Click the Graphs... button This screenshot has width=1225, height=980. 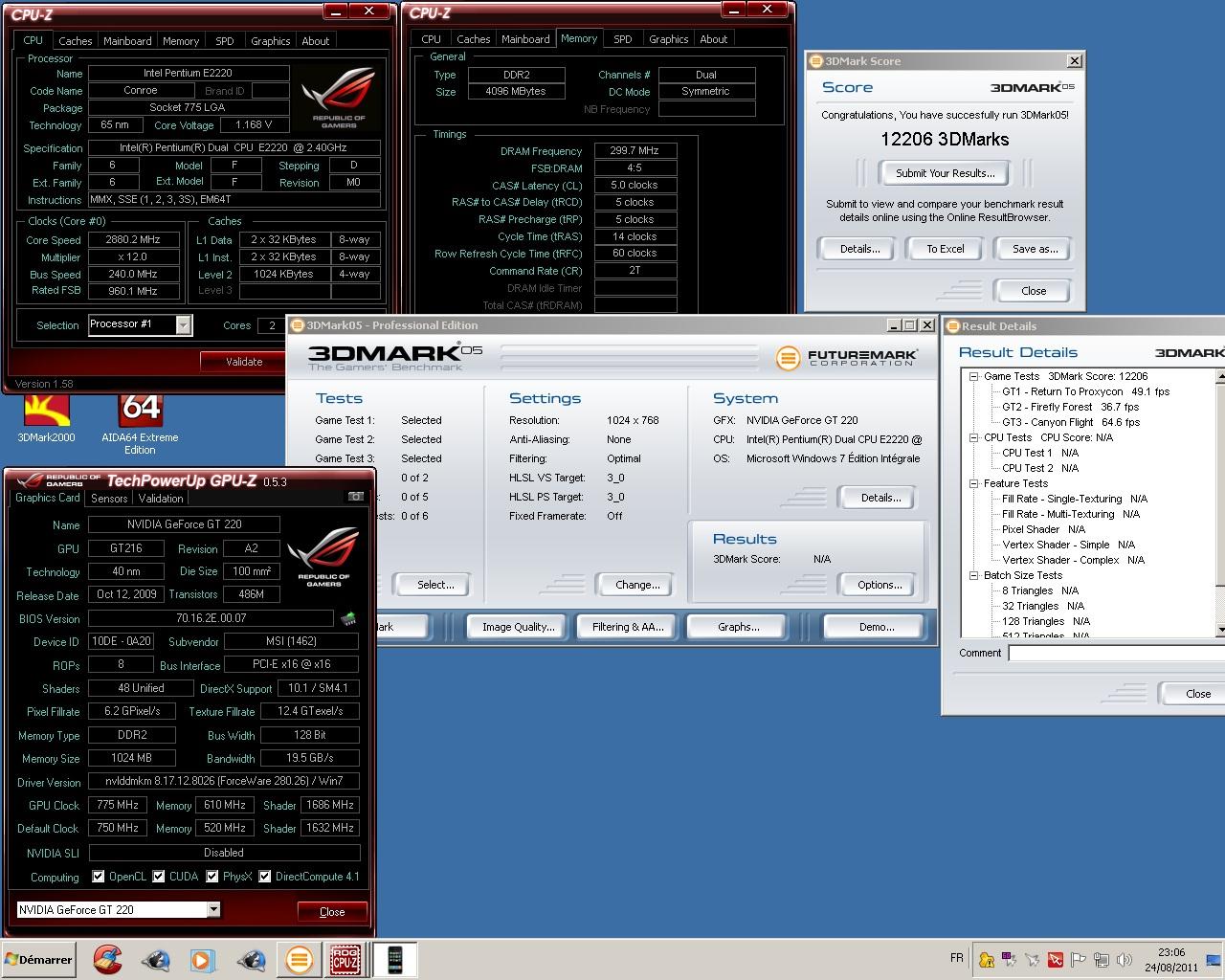738,627
